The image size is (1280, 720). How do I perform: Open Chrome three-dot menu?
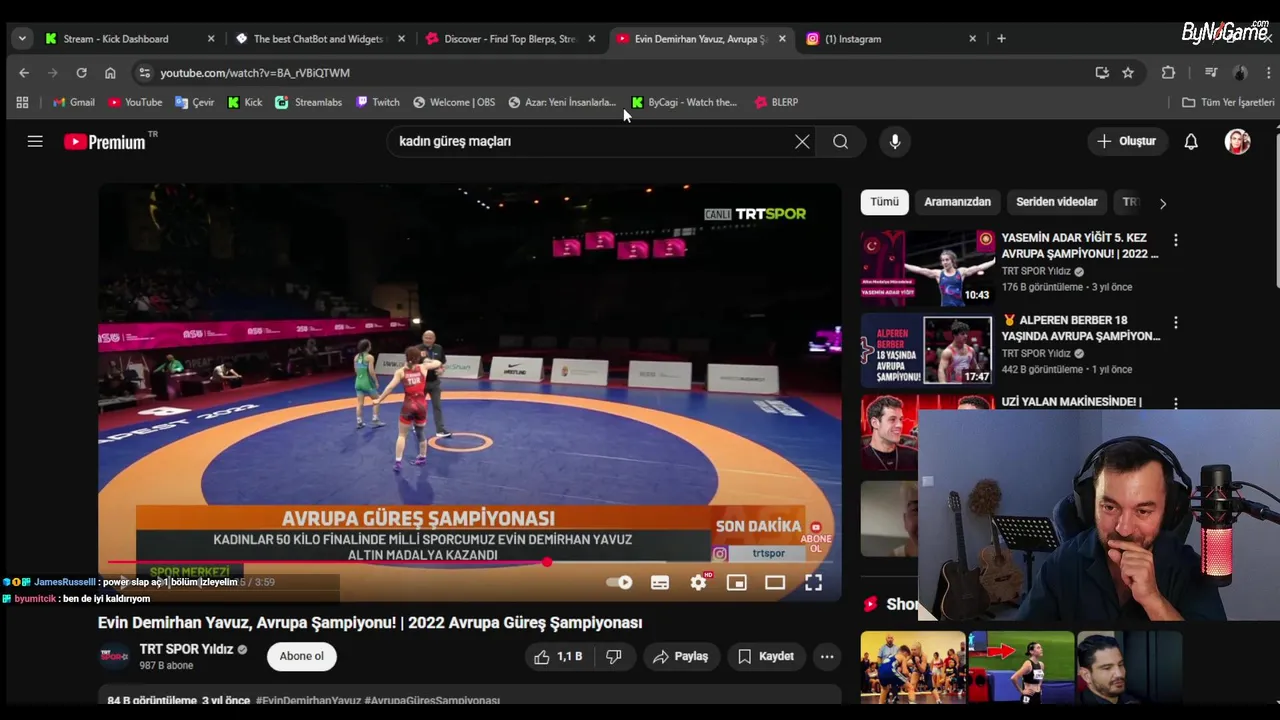click(1269, 73)
